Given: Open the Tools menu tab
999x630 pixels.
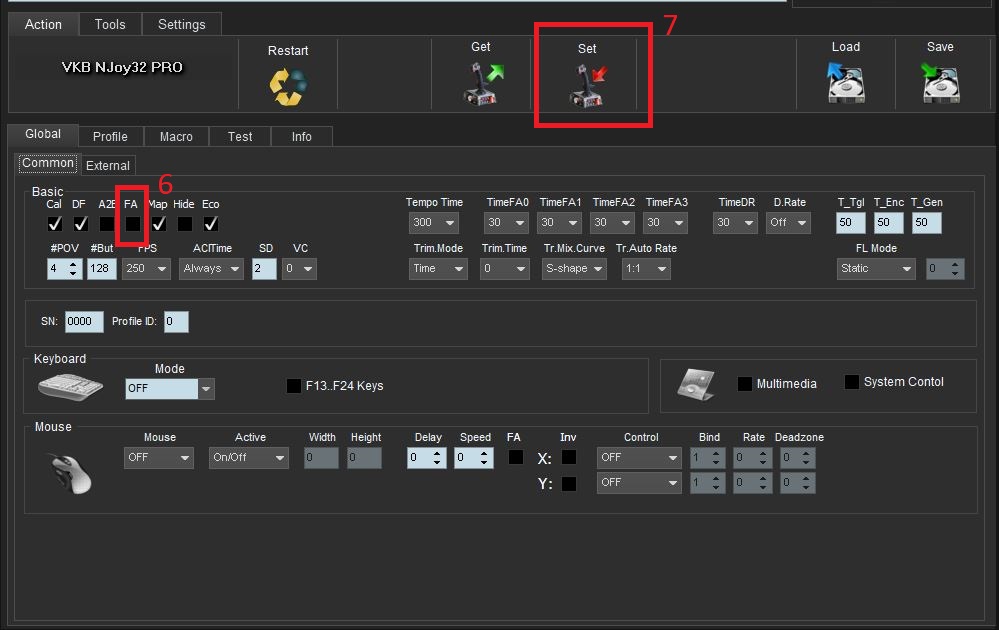Looking at the screenshot, I should tap(110, 24).
